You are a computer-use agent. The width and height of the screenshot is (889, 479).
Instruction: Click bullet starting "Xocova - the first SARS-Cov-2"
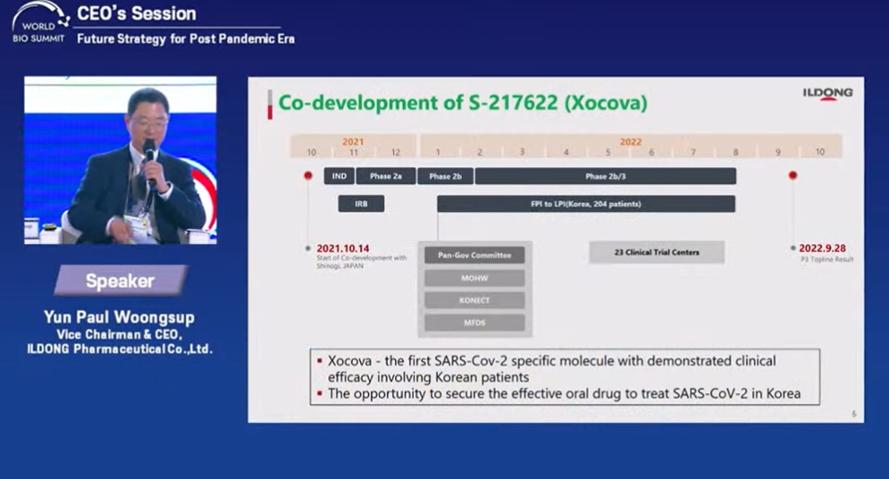(552, 368)
